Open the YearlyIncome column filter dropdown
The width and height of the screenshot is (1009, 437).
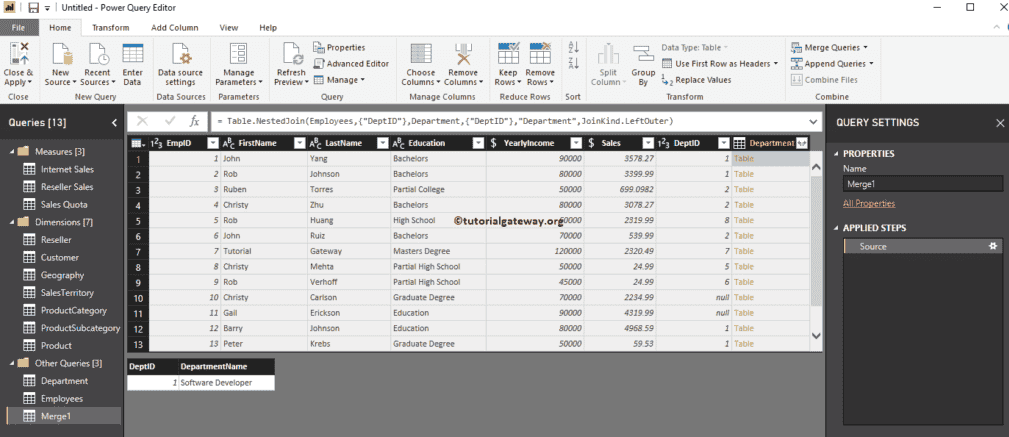tap(576, 143)
